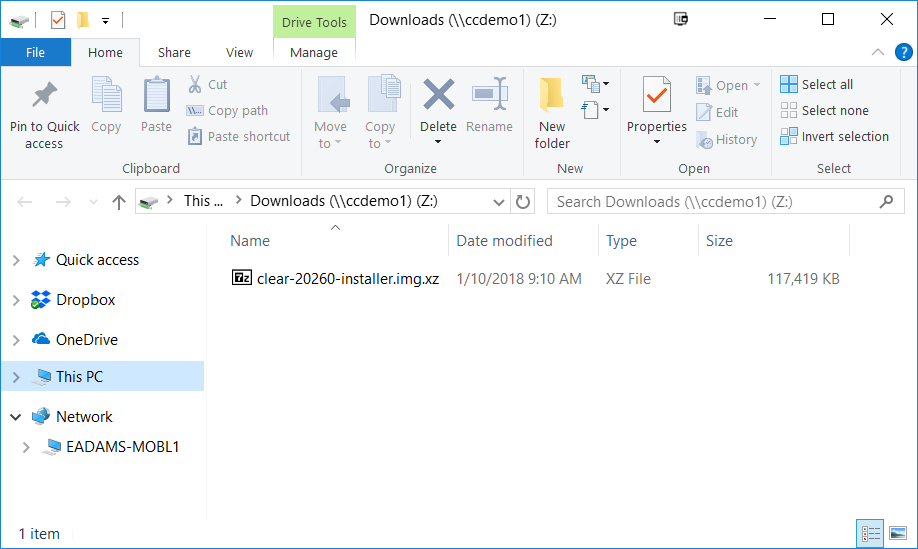Open the Customize Quick Access Toolbar dropdown
This screenshot has width=918, height=549.
point(105,21)
